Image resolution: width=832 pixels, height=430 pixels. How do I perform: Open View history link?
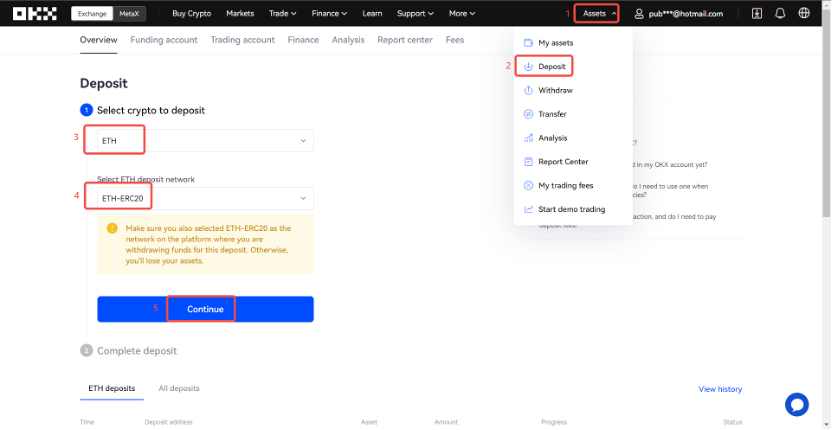click(720, 389)
